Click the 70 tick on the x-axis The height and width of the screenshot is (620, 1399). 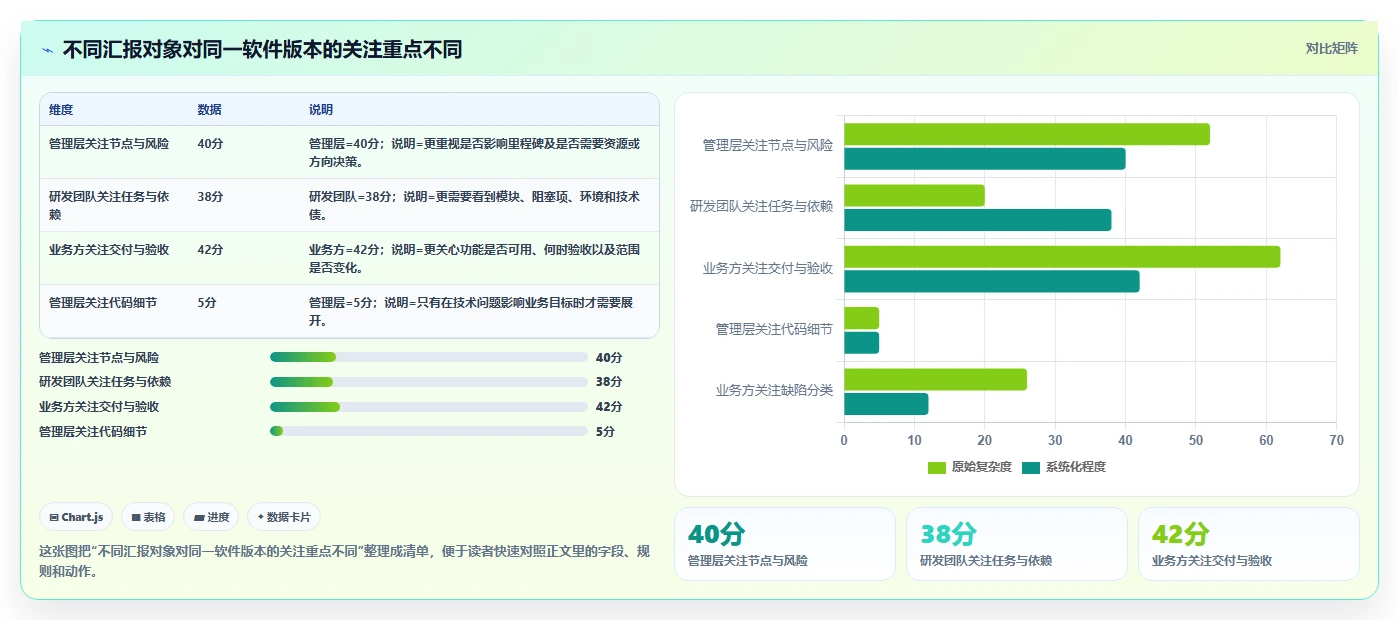[x=1337, y=440]
